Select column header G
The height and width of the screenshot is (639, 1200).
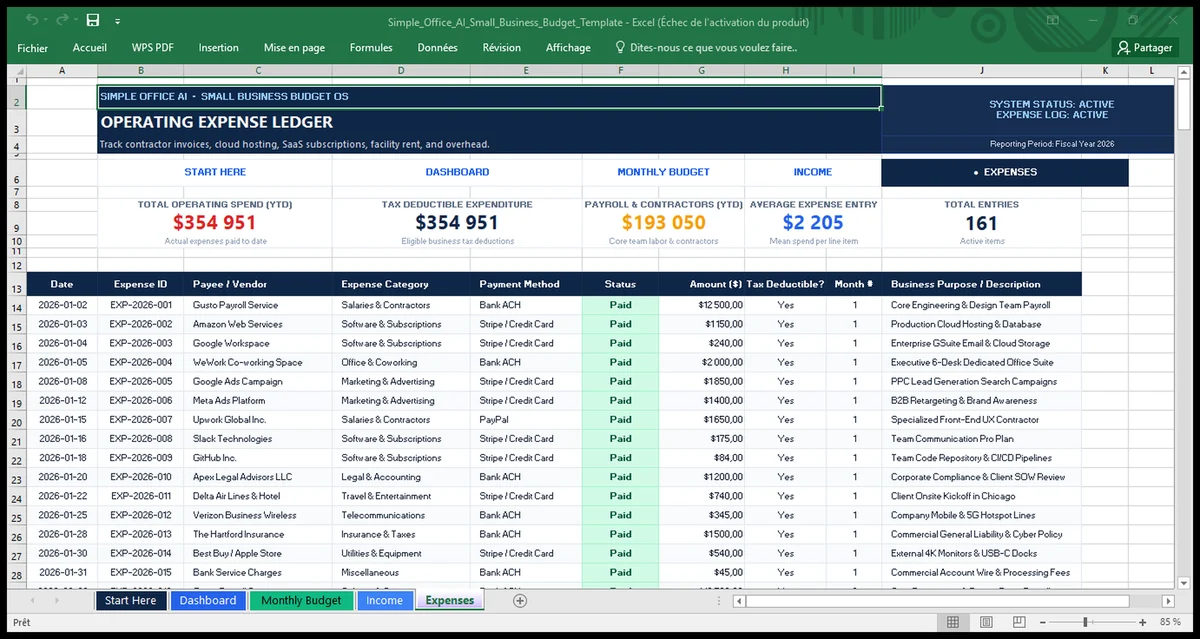coord(701,71)
